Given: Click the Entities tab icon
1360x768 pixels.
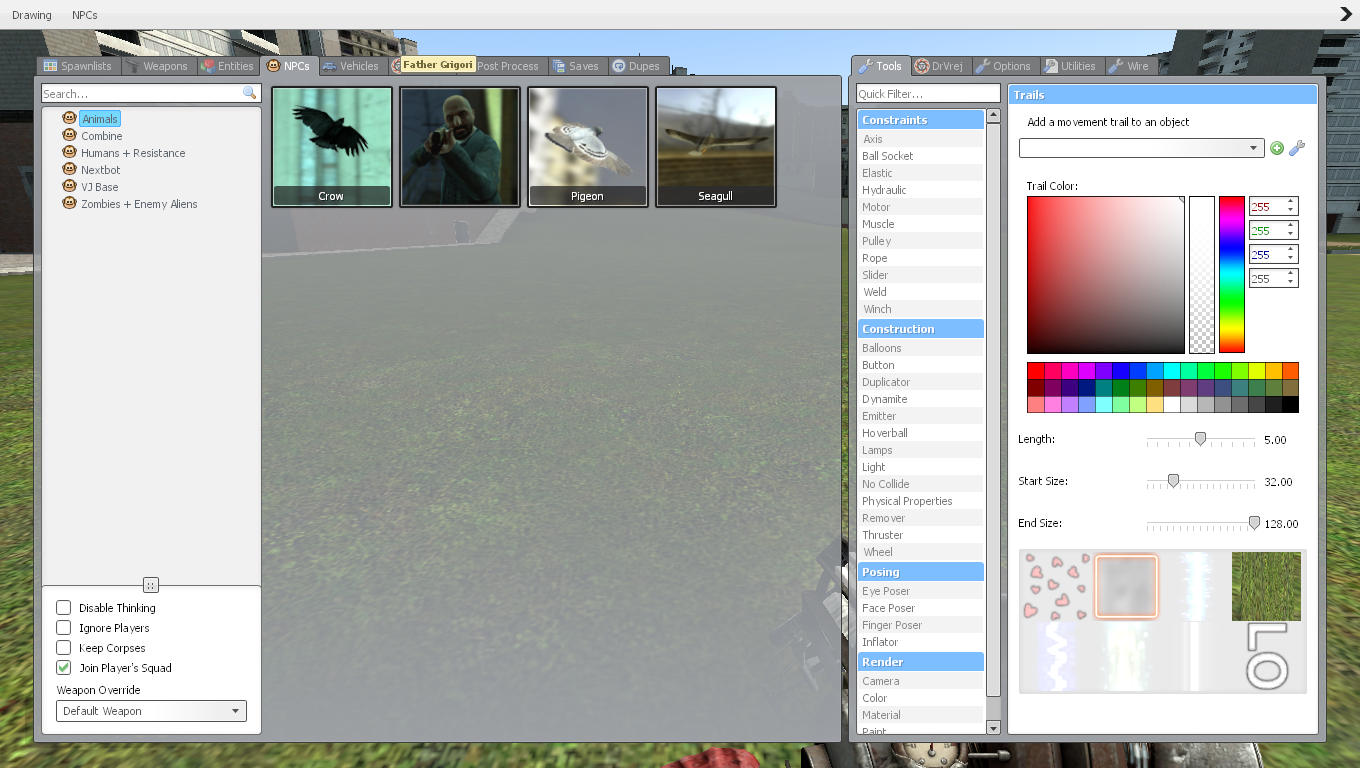Looking at the screenshot, I should pos(208,66).
